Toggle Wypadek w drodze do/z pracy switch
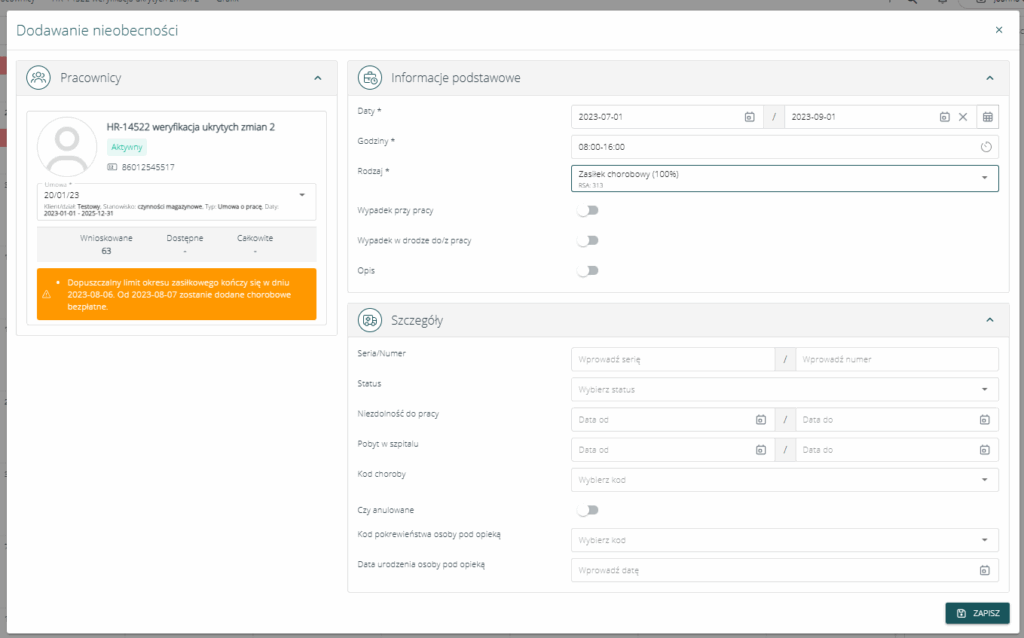This screenshot has width=1024, height=638. pos(588,241)
